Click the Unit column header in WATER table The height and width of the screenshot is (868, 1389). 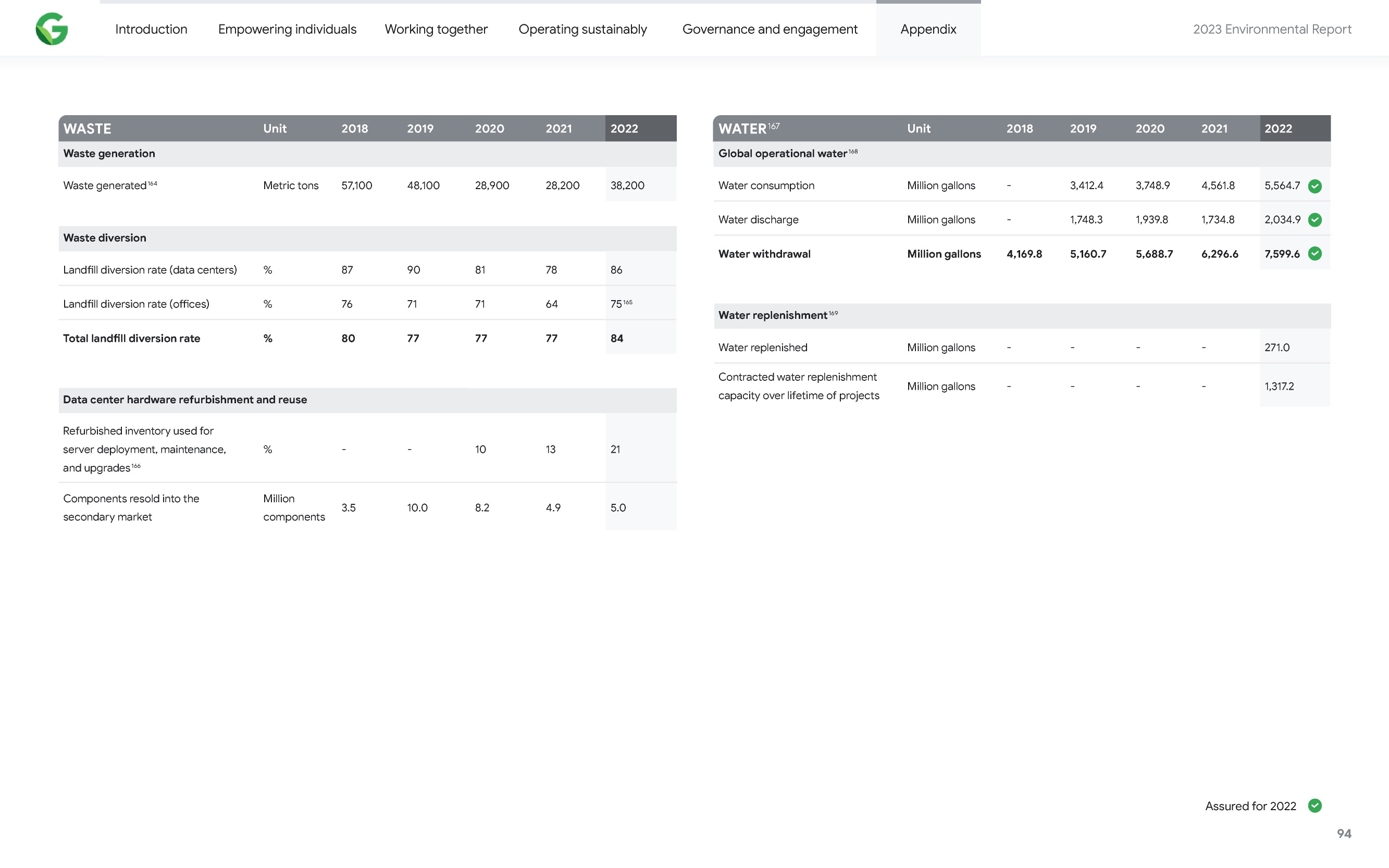click(x=919, y=129)
